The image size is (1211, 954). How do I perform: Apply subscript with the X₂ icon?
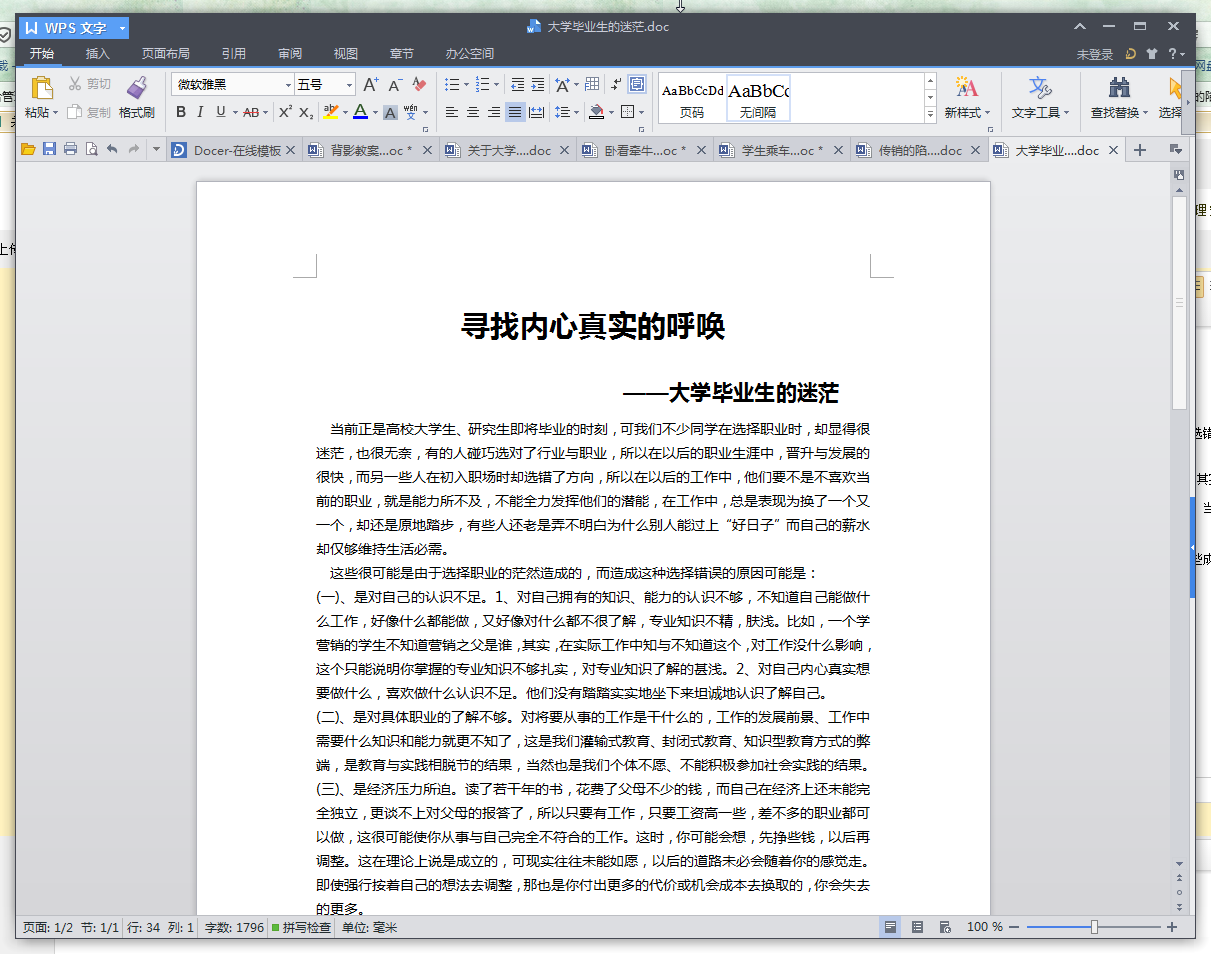[x=306, y=112]
